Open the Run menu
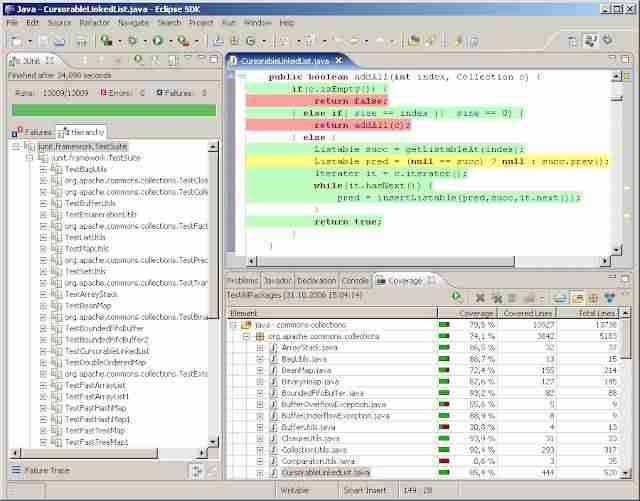 pyautogui.click(x=229, y=22)
